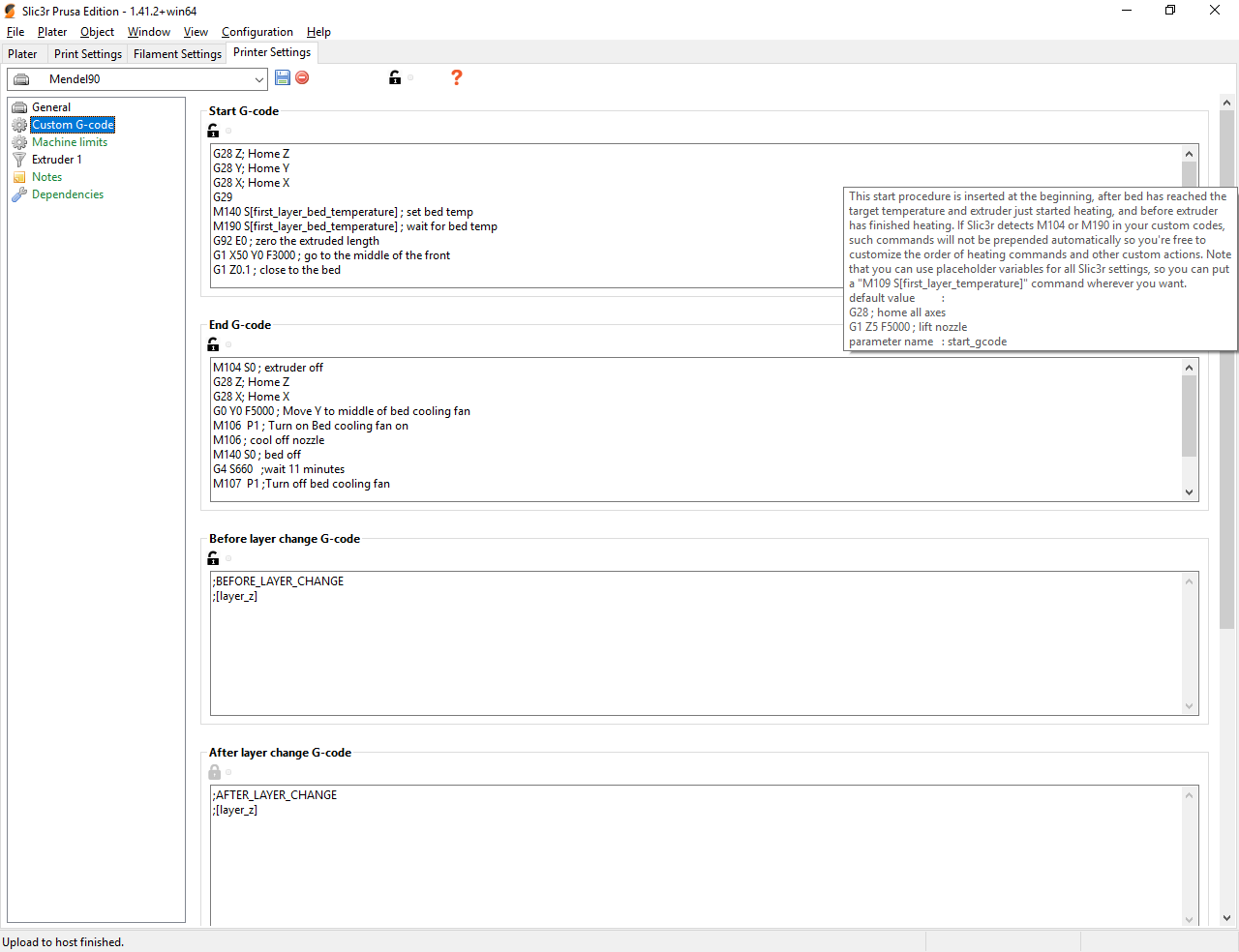Image resolution: width=1239 pixels, height=952 pixels.
Task: Click End G-code box scroll down arrow
Action: coord(1189,492)
